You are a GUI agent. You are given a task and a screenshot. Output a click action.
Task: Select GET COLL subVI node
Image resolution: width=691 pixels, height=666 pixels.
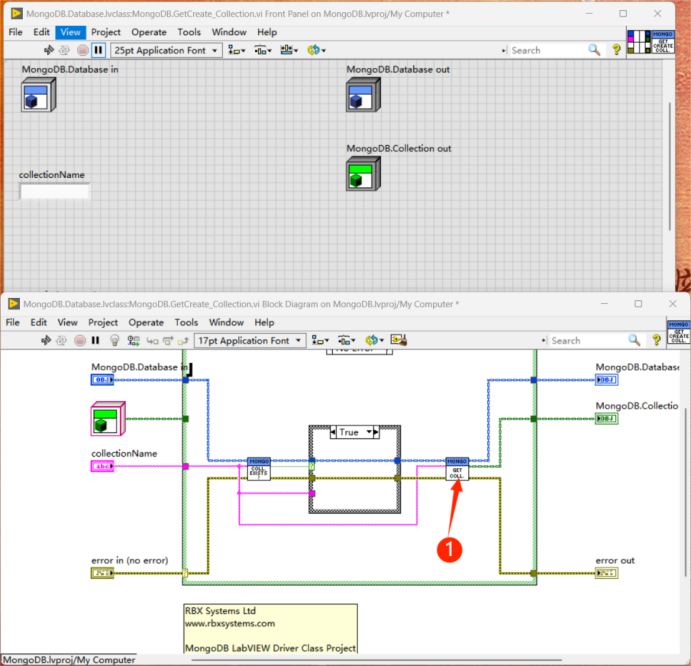point(457,469)
